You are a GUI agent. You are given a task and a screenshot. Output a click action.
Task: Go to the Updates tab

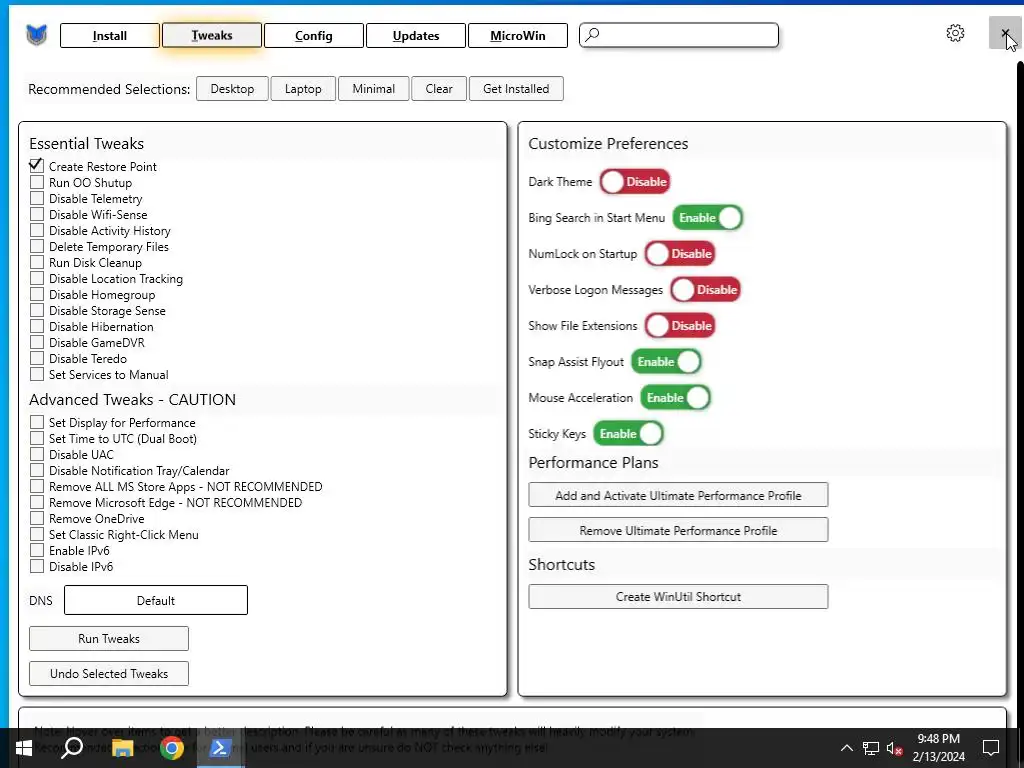pyautogui.click(x=416, y=35)
